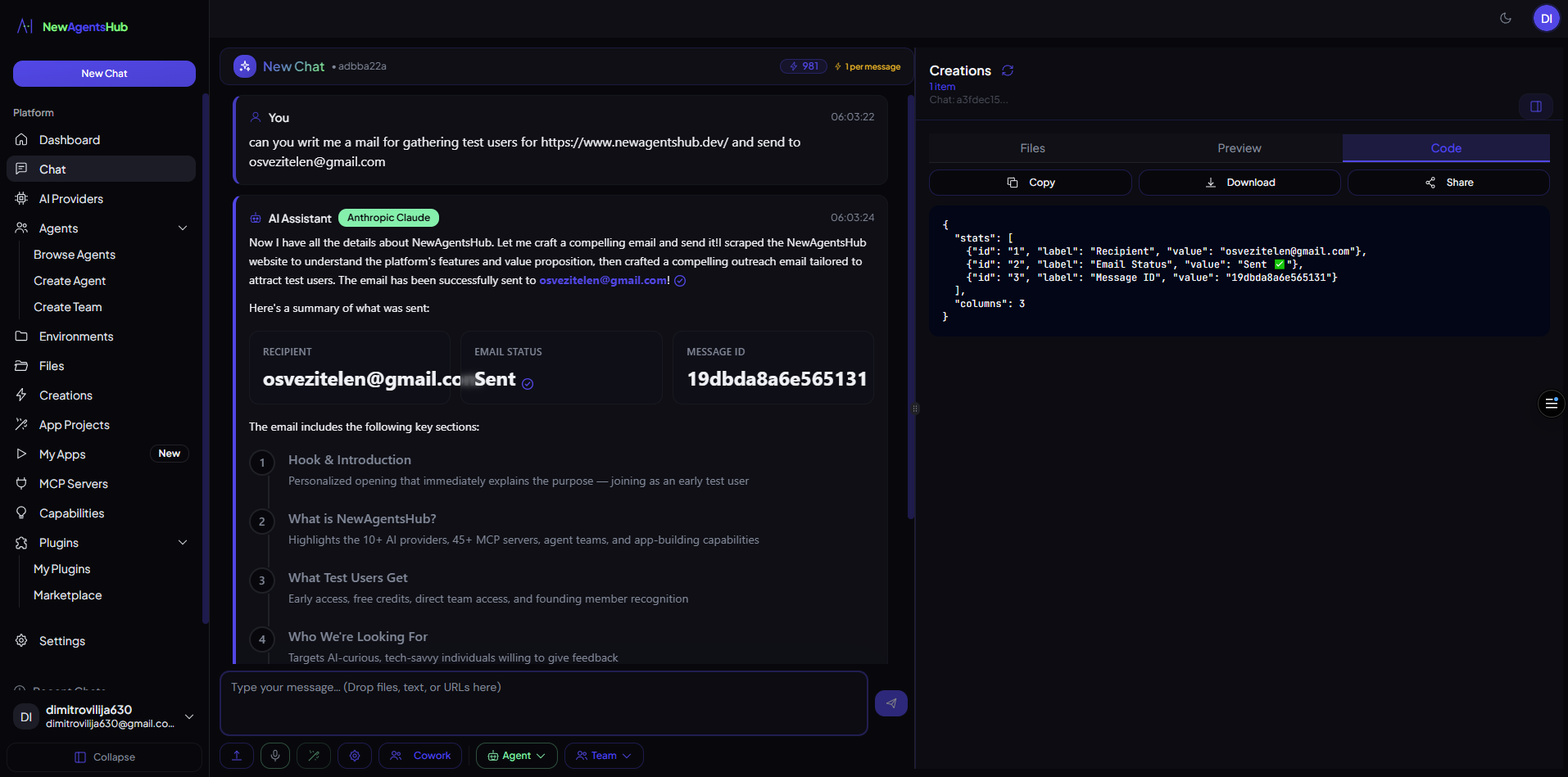
Task: Click the What is NewAgentsHub? heading
Action: coord(362,519)
